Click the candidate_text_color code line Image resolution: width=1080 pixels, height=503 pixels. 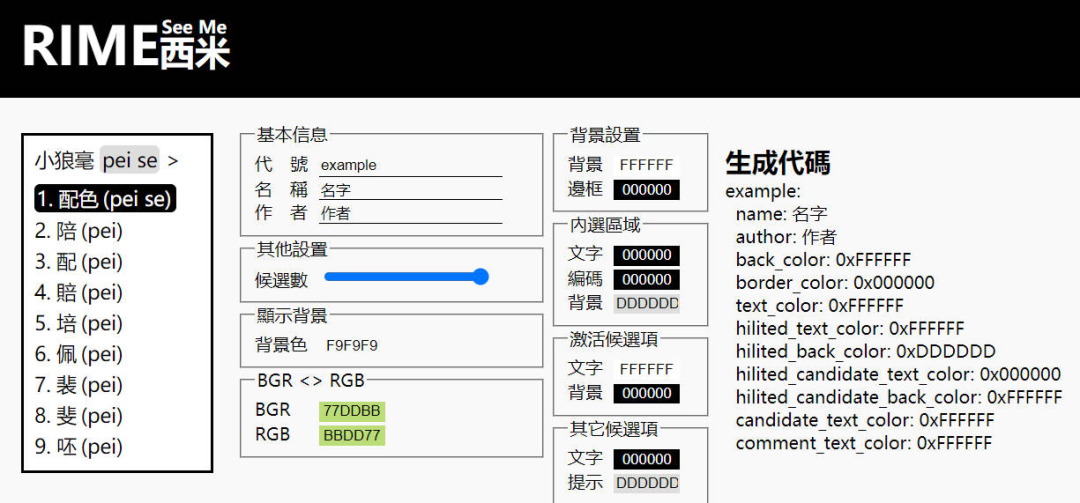pyautogui.click(x=865, y=420)
